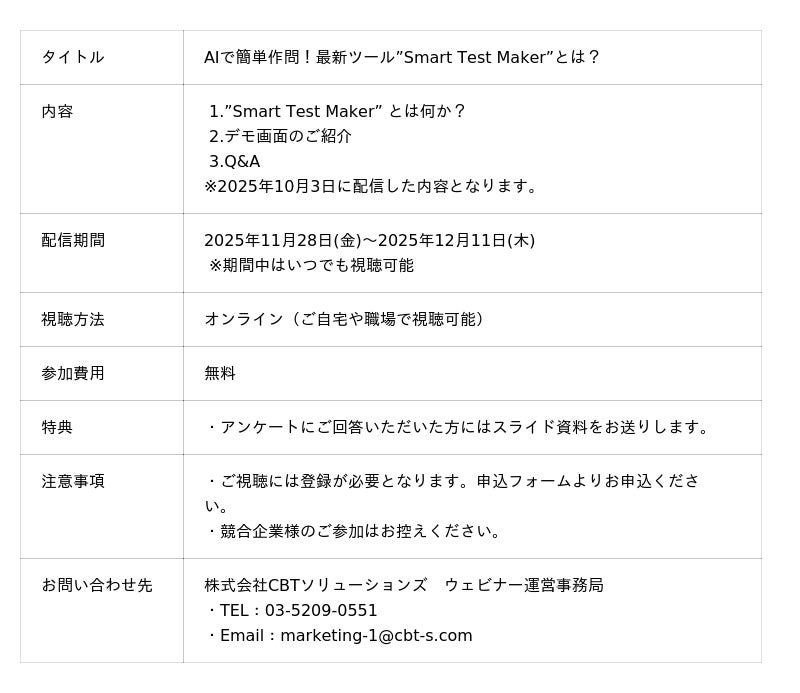800x693 pixels.
Task: Click the survey slide-material benefit text
Action: coord(460,428)
